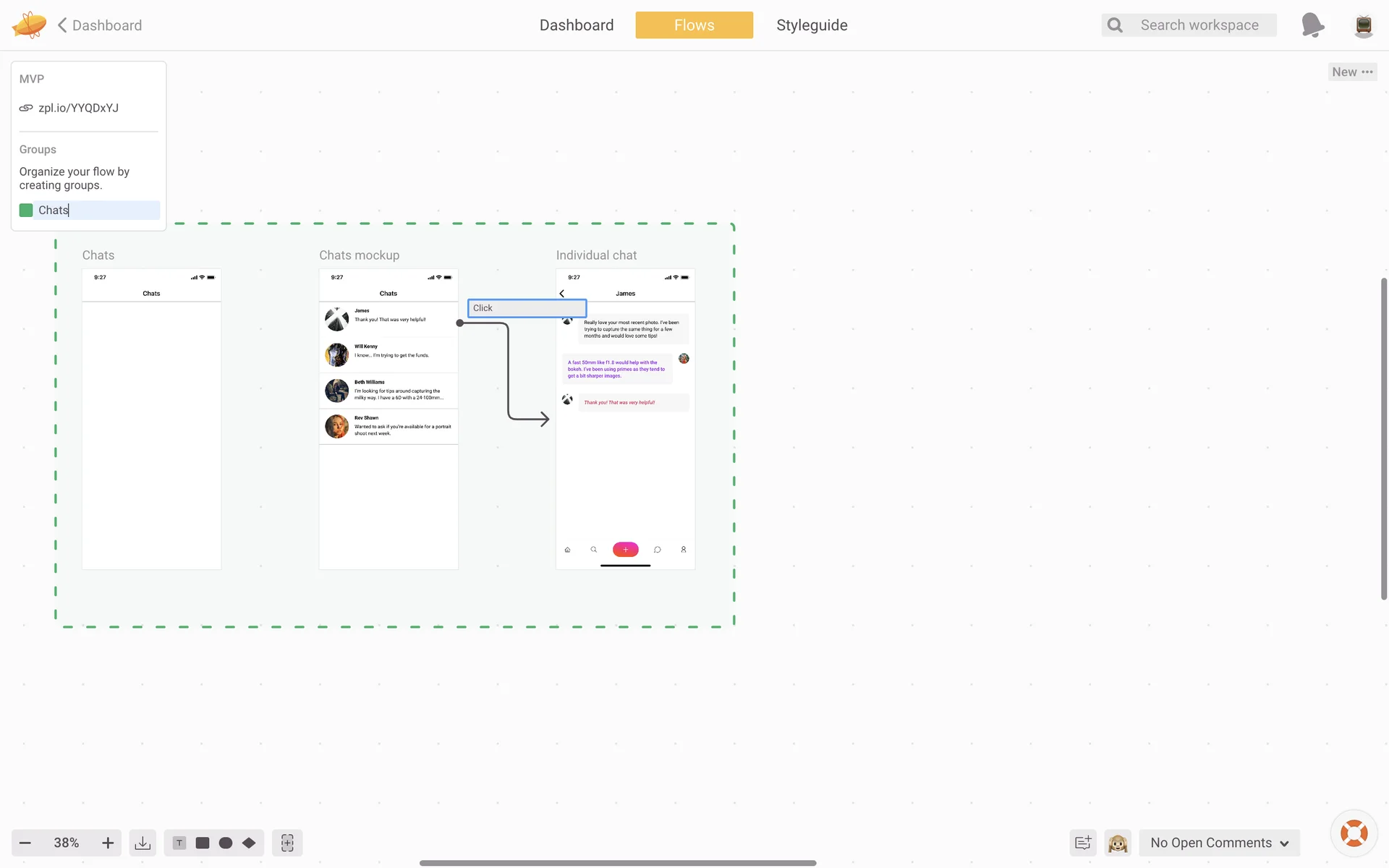Screen dimensions: 1389x868
Task: Open the help lifebuoy button
Action: point(1354,833)
